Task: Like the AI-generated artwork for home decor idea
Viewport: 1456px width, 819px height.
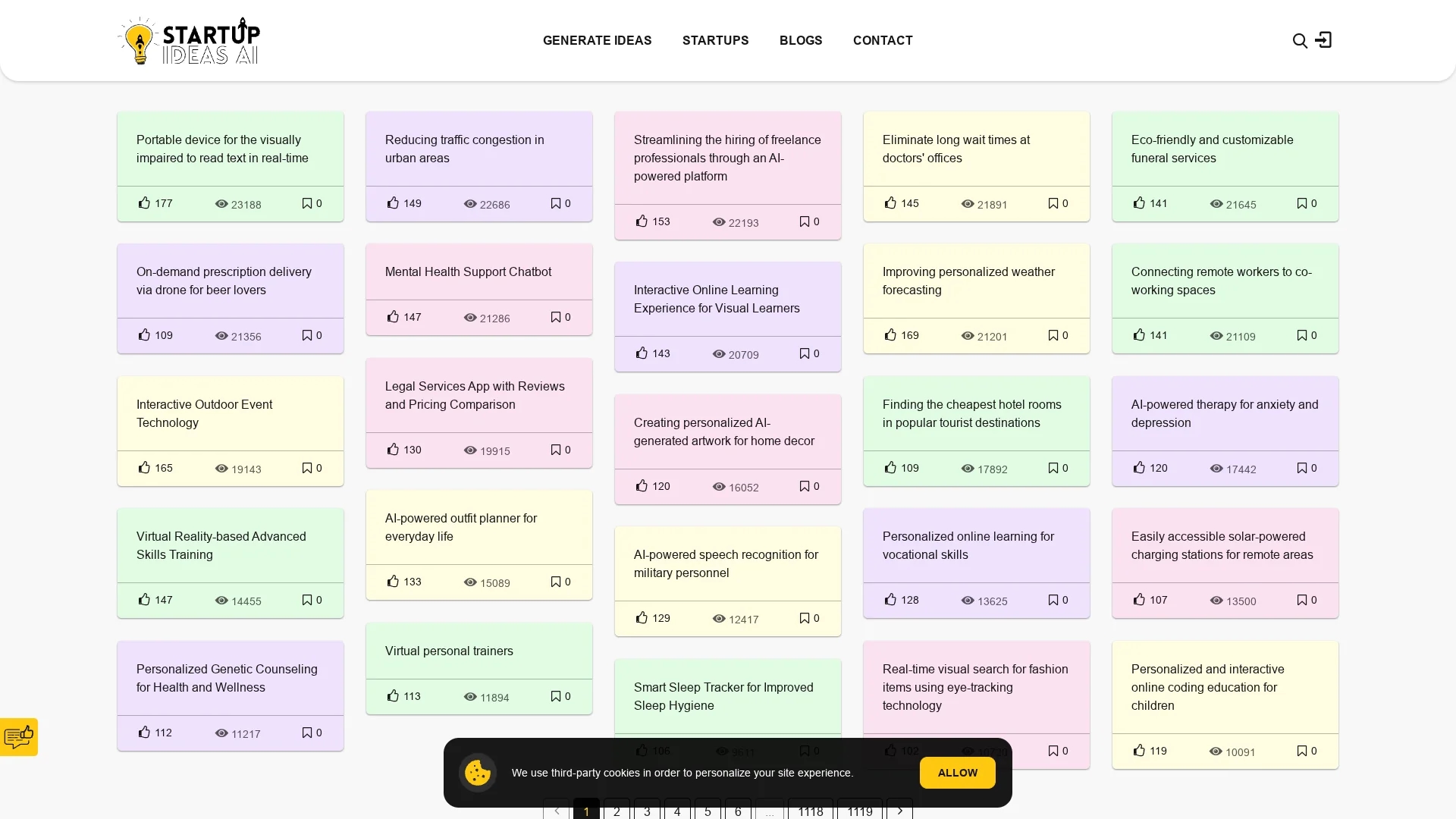Action: pos(642,485)
